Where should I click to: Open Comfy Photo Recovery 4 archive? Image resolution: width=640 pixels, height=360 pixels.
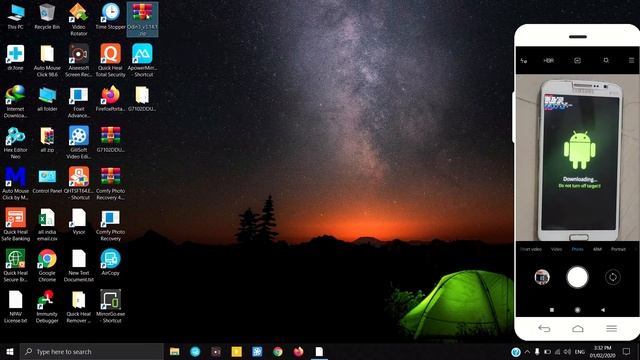111,183
